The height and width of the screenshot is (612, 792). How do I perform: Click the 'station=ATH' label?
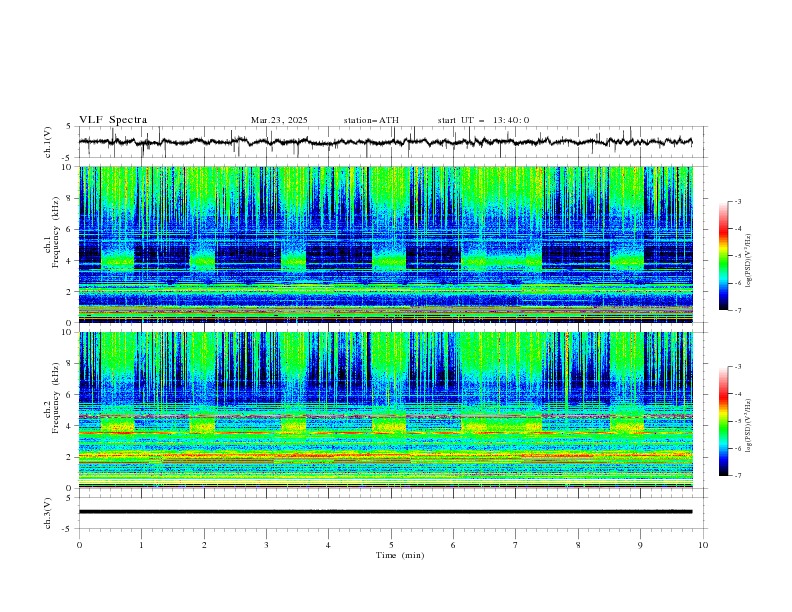(371, 120)
